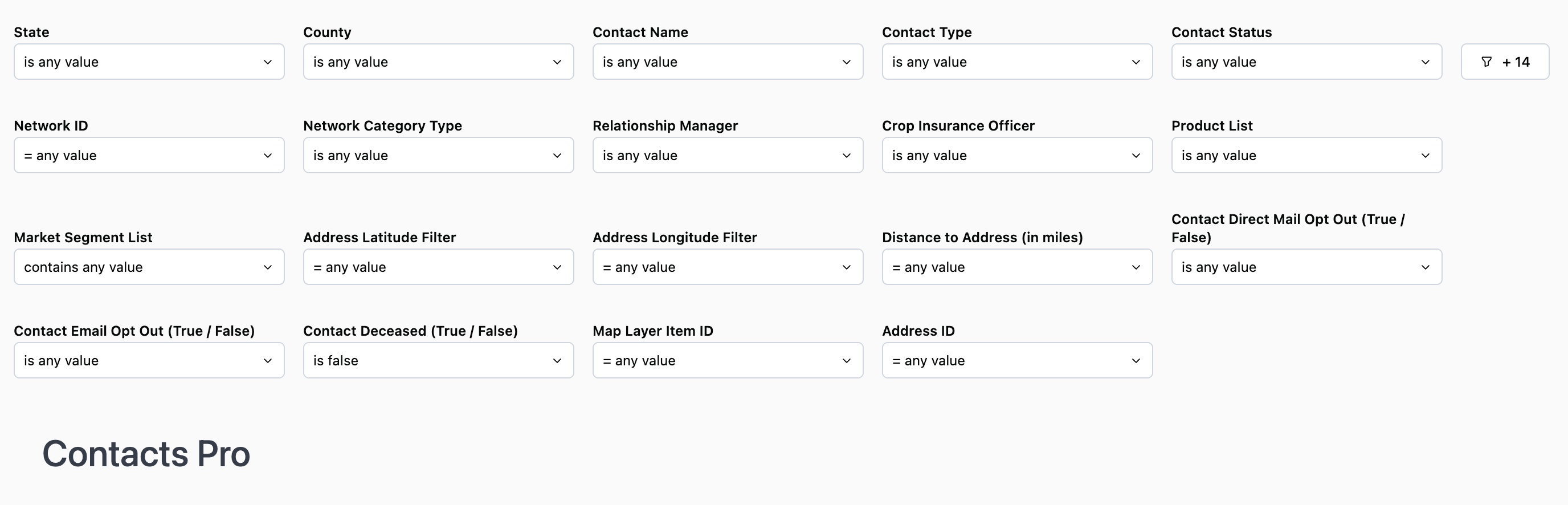Open the Network Category Type dropdown

(438, 156)
